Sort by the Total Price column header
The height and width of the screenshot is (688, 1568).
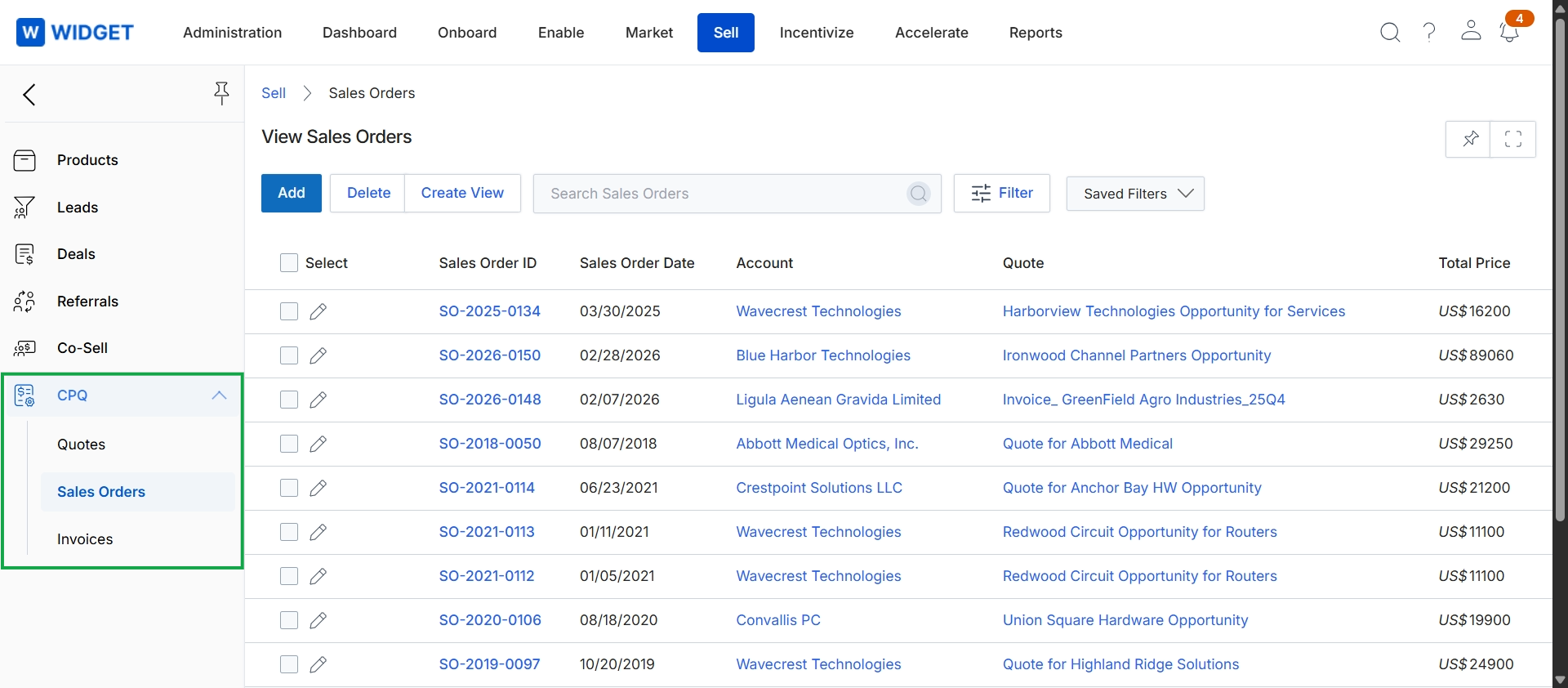(x=1474, y=263)
